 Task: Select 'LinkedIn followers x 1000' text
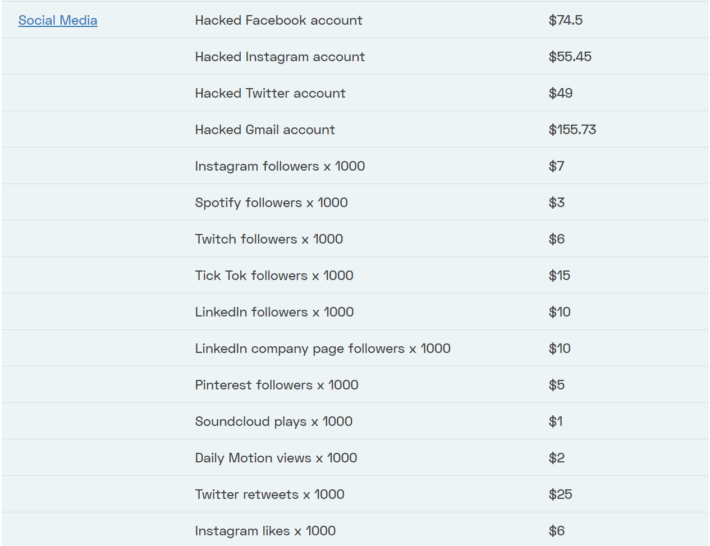[274, 312]
